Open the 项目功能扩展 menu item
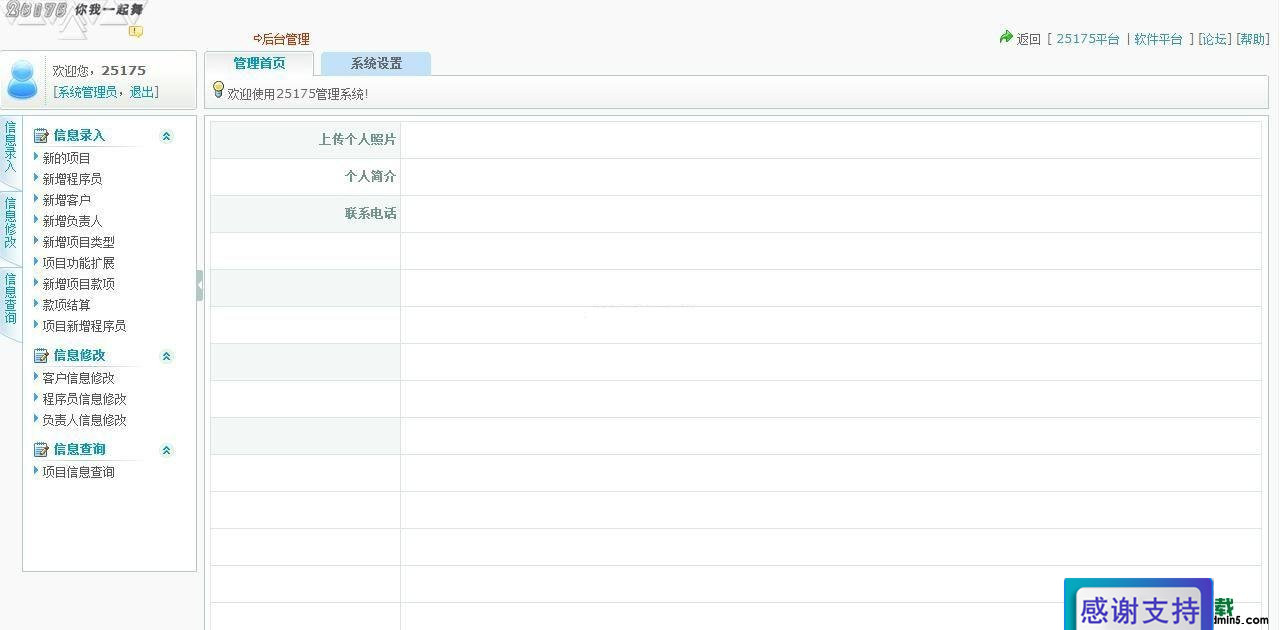Screen dimensions: 1280x630 (78, 263)
